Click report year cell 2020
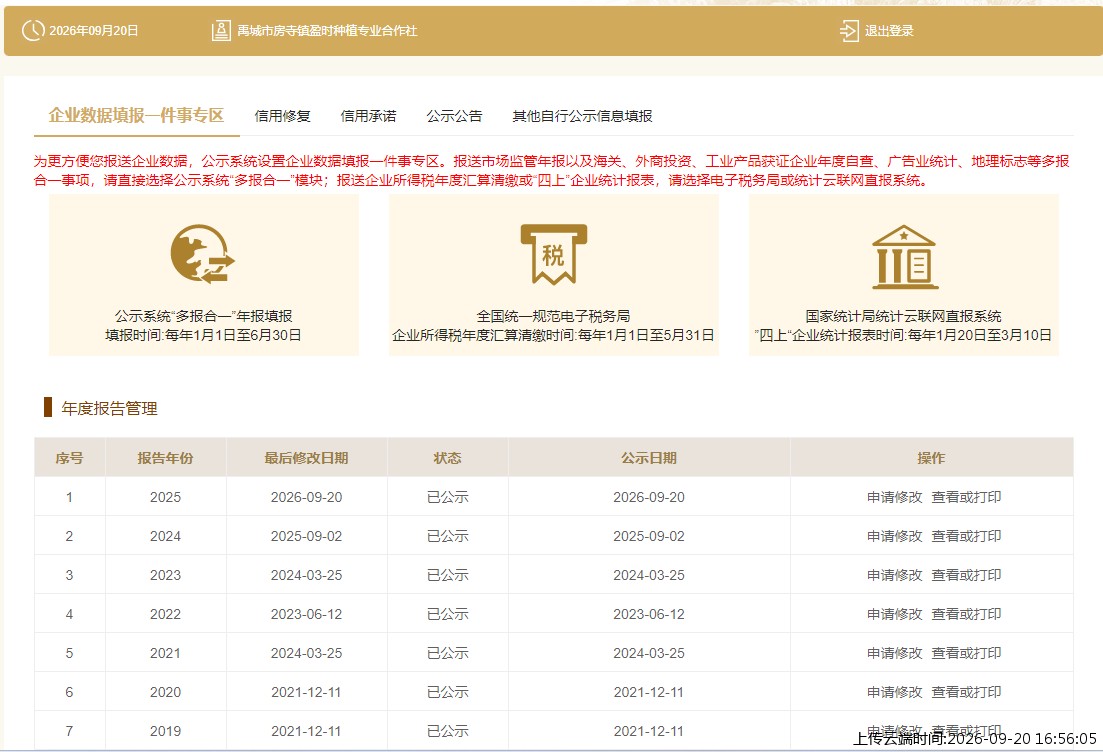 pyautogui.click(x=165, y=692)
